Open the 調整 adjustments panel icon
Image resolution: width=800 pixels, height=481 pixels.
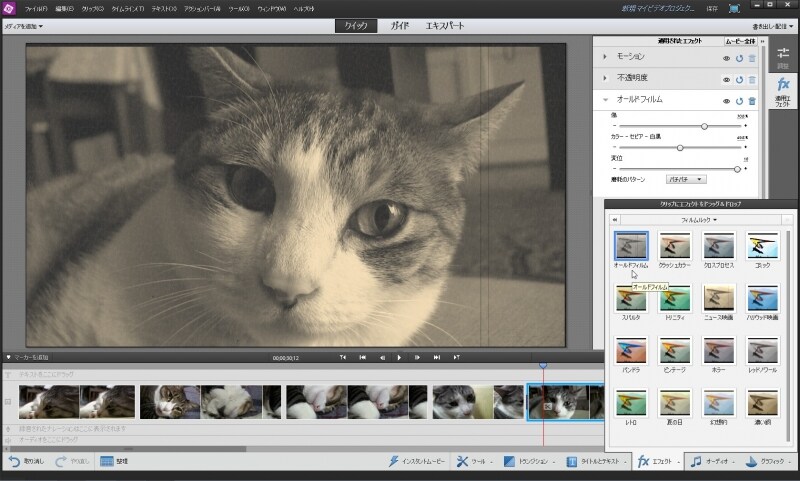[x=783, y=55]
